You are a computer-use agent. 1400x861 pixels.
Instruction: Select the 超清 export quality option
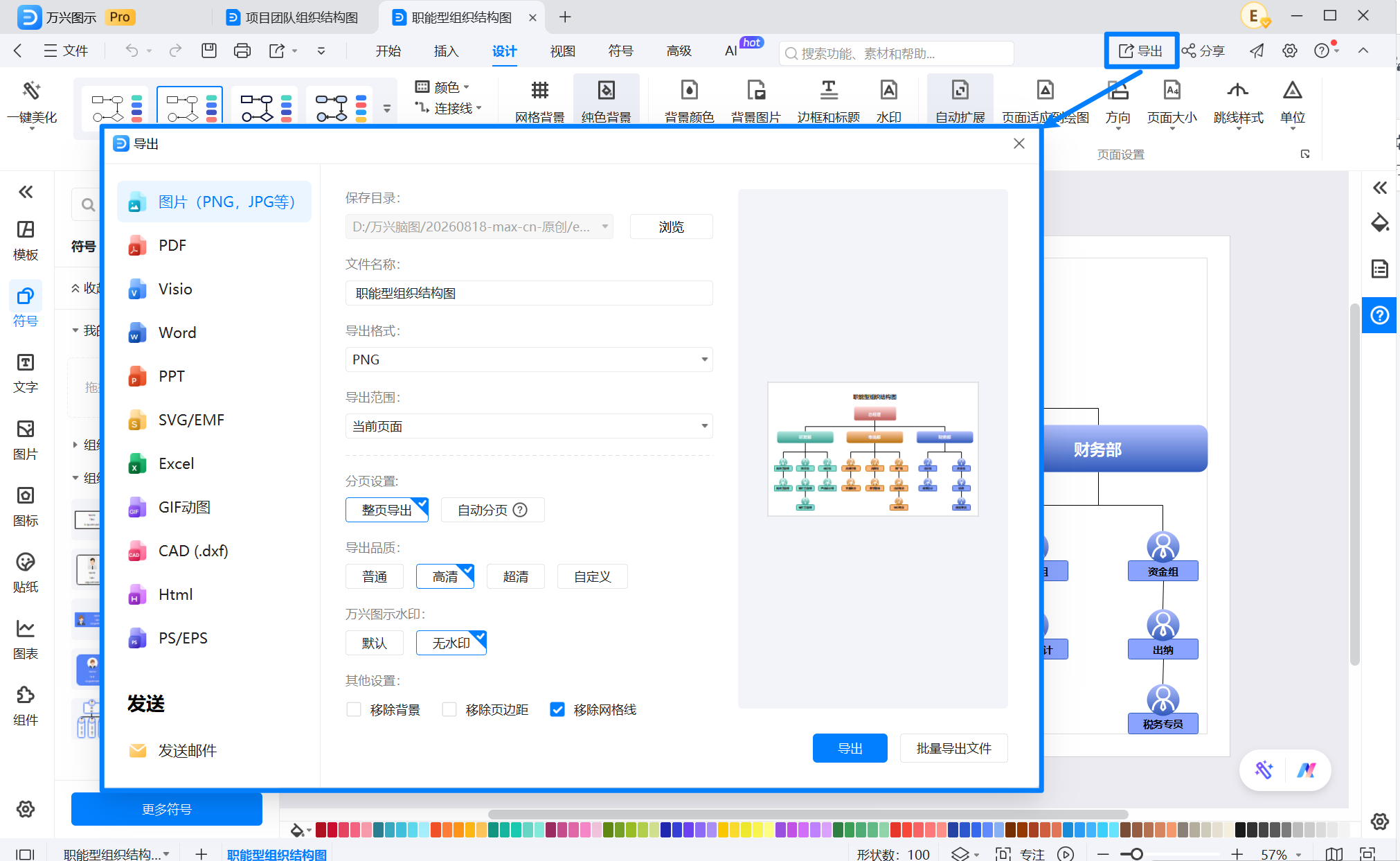click(516, 576)
